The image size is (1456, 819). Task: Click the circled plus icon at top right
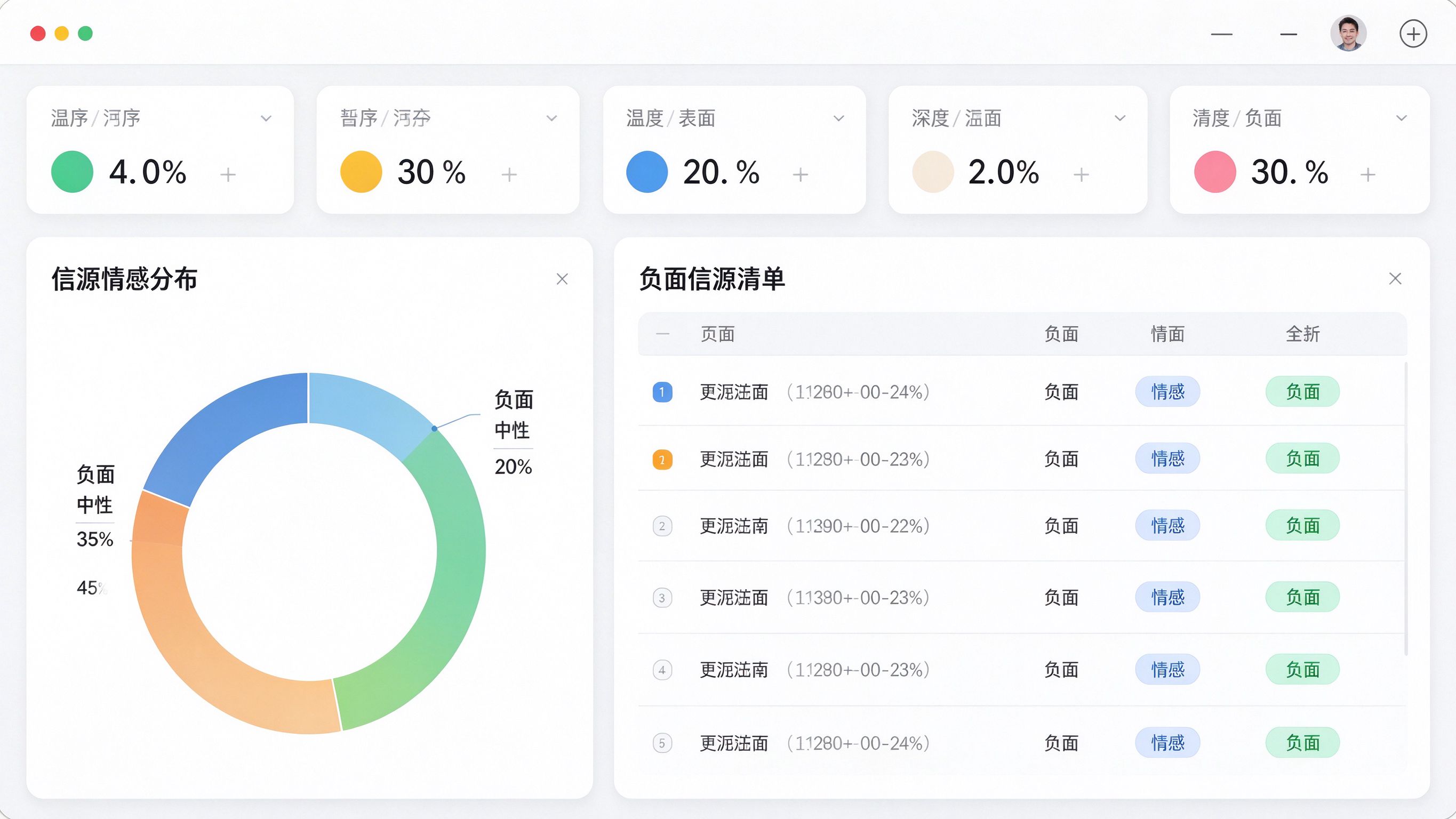[1413, 34]
